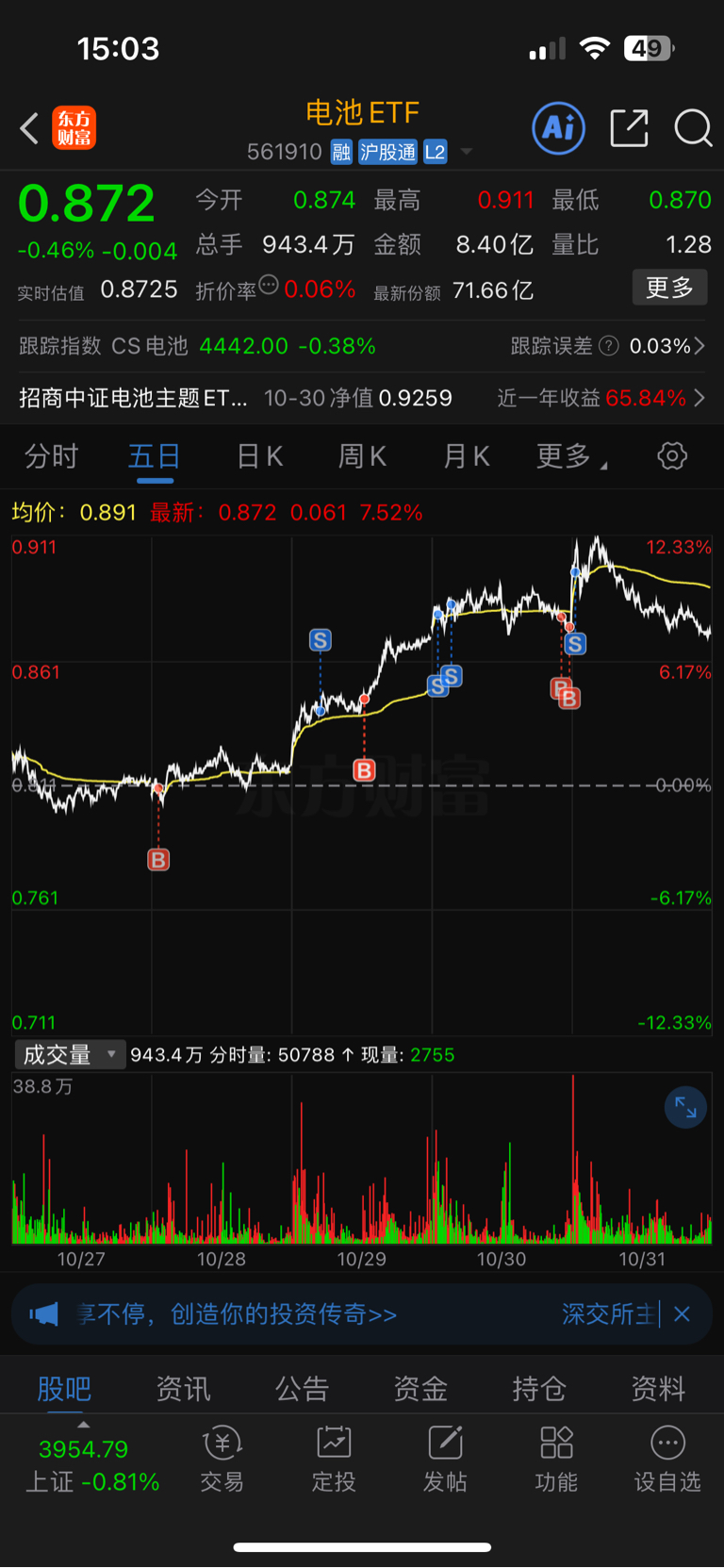Tap the megaphone announcement icon
Screen dimensions: 724x1568
[x=43, y=1313]
